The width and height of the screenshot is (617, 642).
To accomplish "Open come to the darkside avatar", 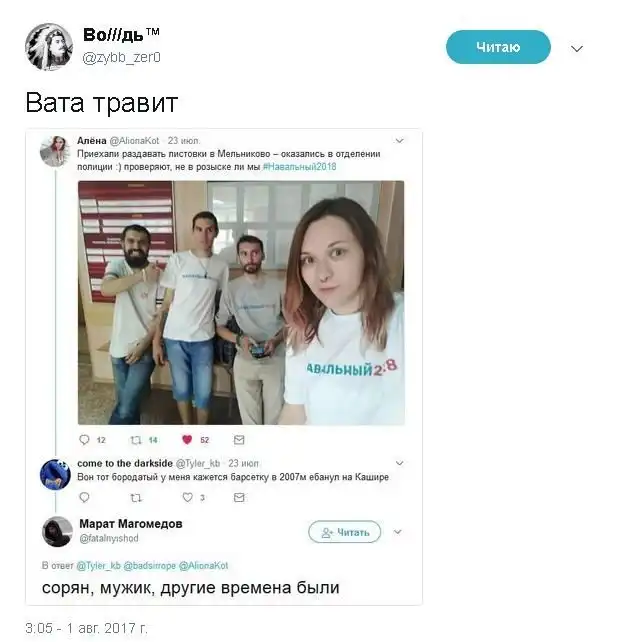I will click(55, 475).
